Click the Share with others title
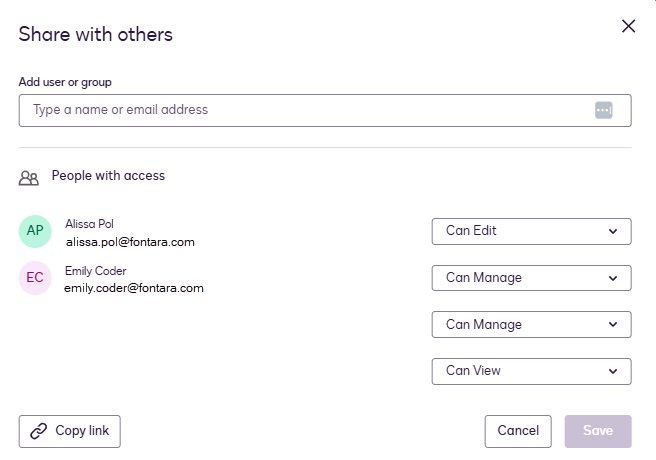656x460 pixels. (x=96, y=34)
